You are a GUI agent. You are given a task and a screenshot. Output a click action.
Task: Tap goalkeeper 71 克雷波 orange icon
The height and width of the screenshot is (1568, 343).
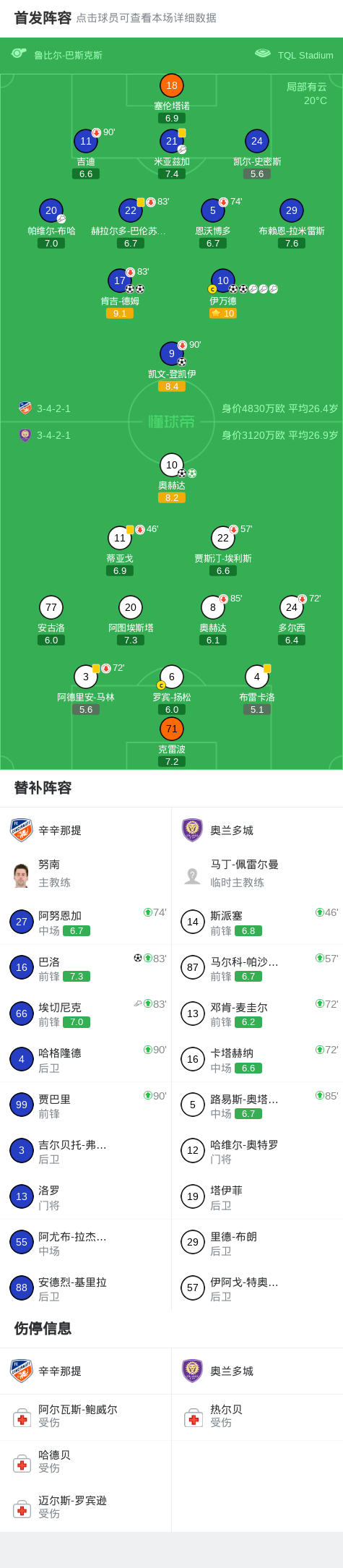(x=172, y=729)
